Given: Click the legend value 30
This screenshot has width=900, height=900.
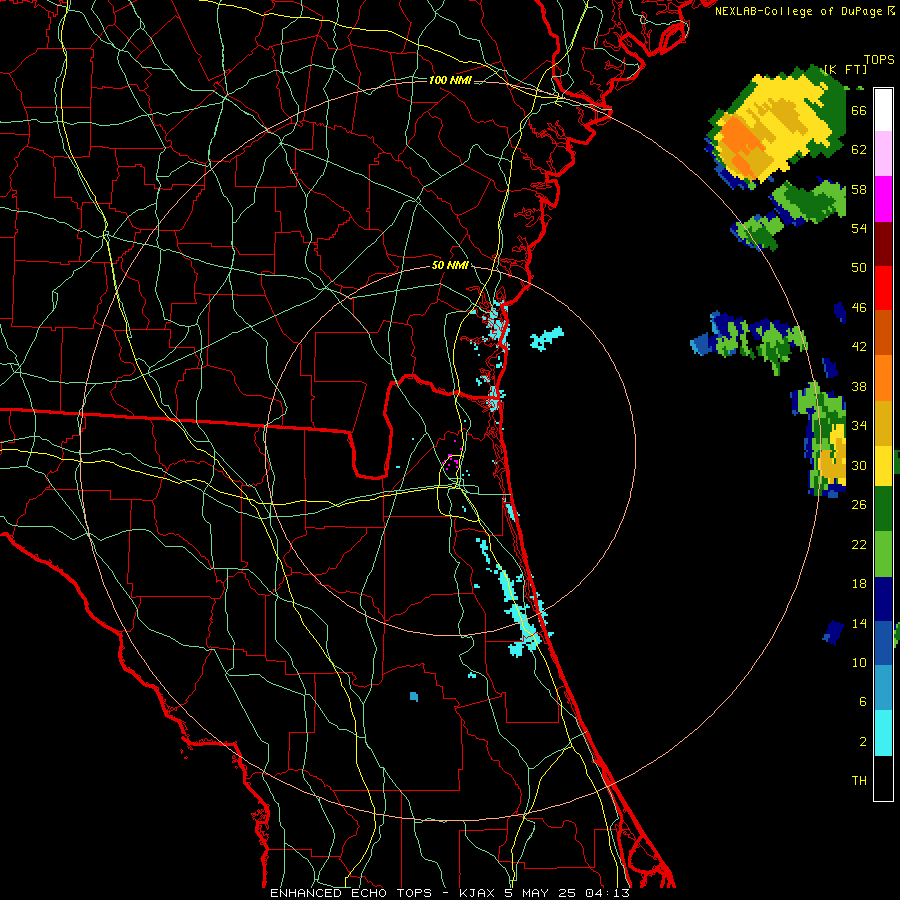Looking at the screenshot, I should pyautogui.click(x=859, y=465).
